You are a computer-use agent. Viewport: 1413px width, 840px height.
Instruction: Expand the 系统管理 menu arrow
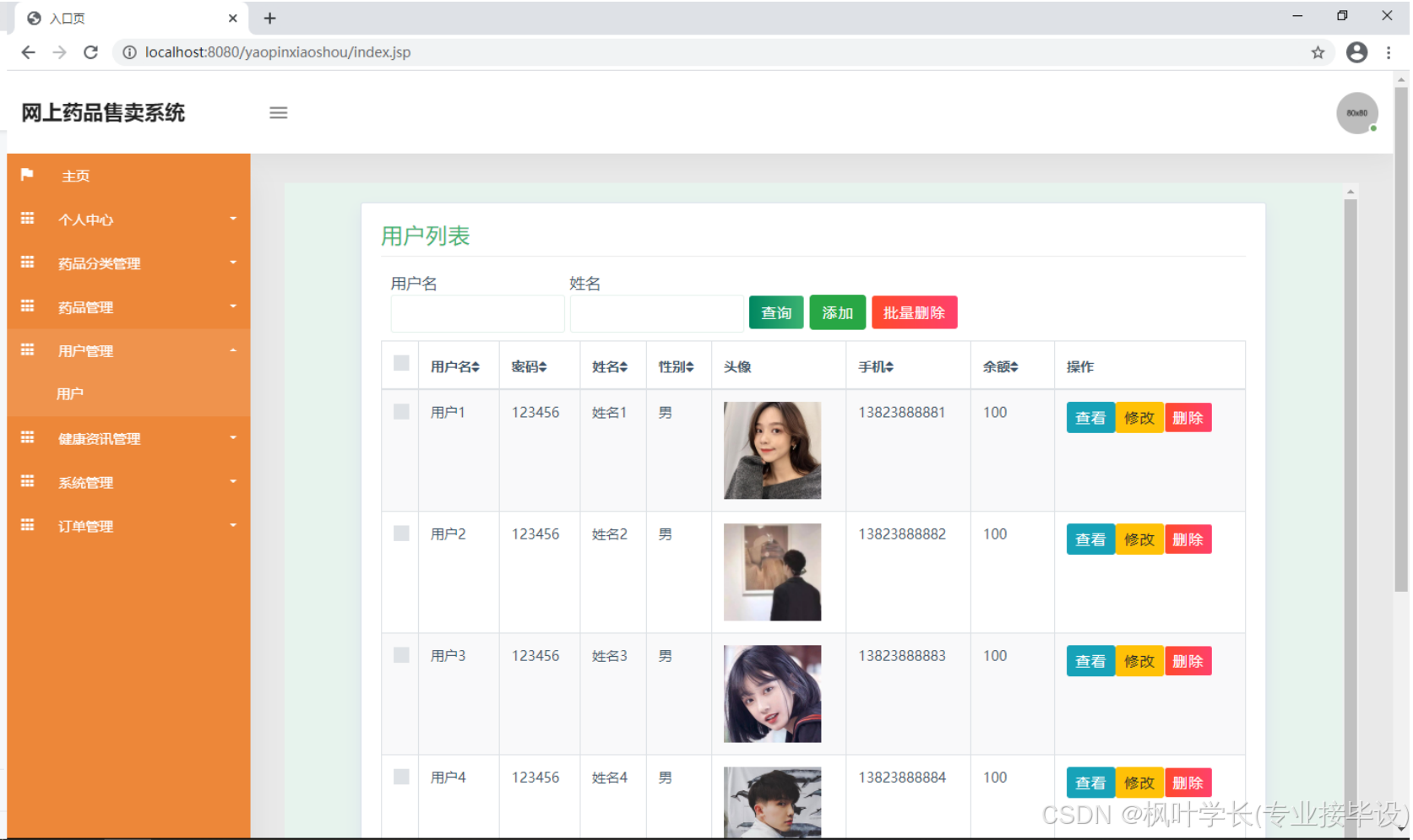pos(233,481)
